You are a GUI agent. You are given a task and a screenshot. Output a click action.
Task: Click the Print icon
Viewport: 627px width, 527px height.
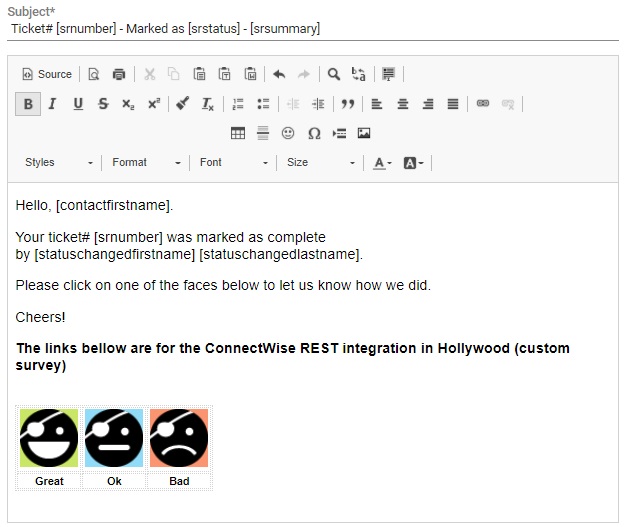coord(119,74)
